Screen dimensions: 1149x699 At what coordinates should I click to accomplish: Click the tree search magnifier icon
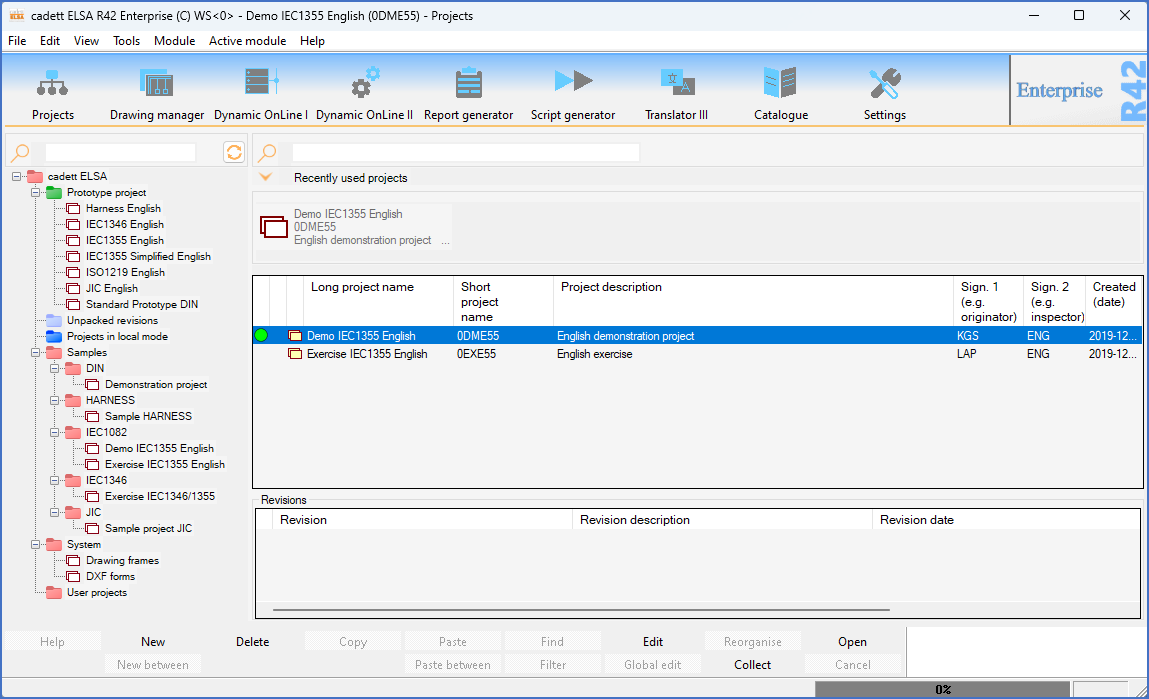pyautogui.click(x=21, y=152)
